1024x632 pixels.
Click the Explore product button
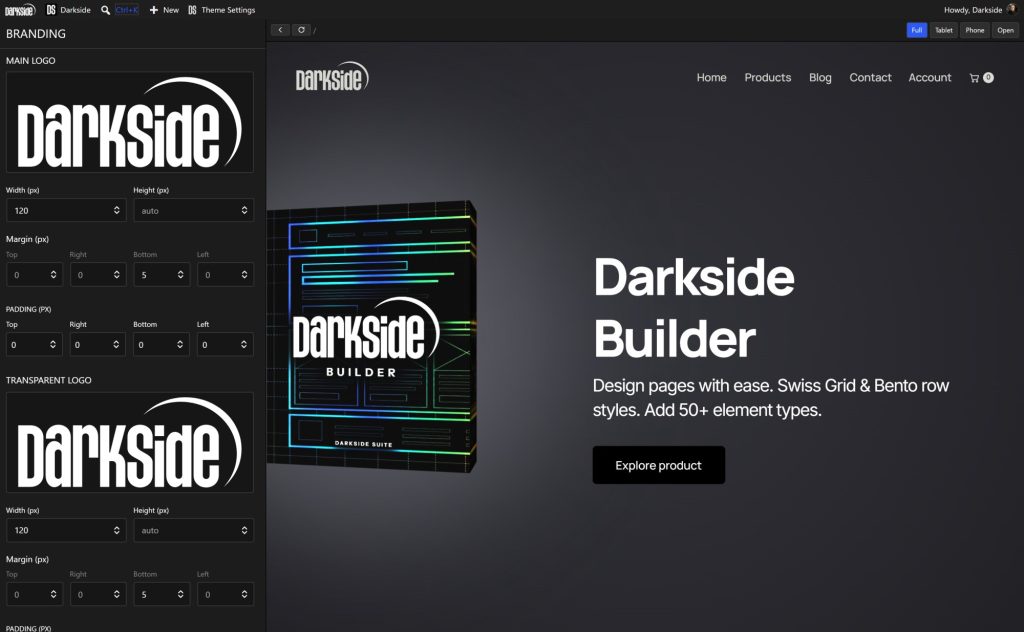coord(658,465)
